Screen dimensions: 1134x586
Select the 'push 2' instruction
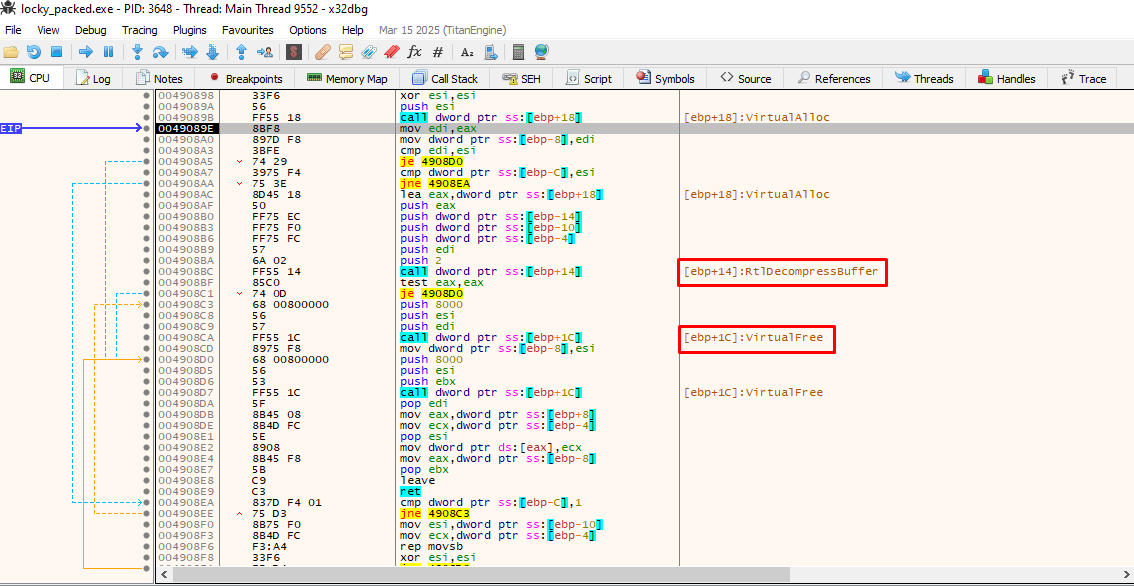coord(419,260)
